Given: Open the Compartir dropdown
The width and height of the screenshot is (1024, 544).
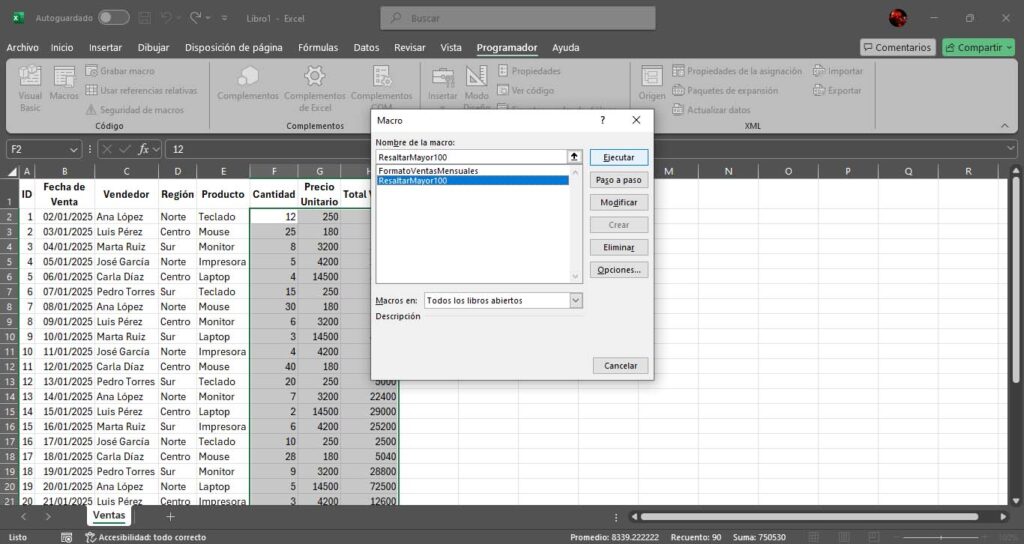Looking at the screenshot, I should coord(1010,47).
